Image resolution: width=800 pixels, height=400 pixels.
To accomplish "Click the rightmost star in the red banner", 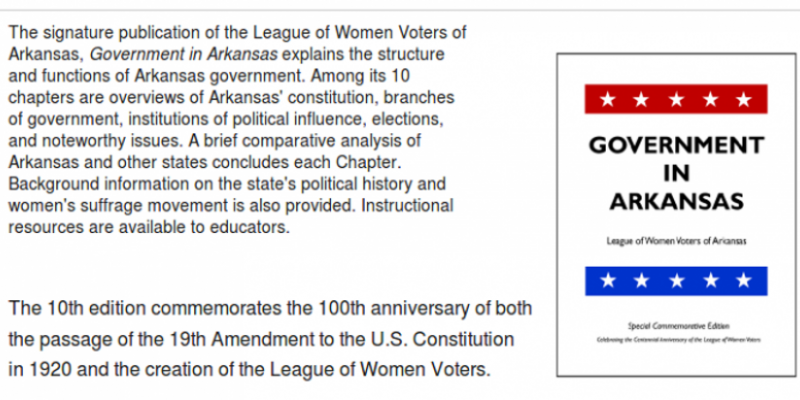I will 742,100.
